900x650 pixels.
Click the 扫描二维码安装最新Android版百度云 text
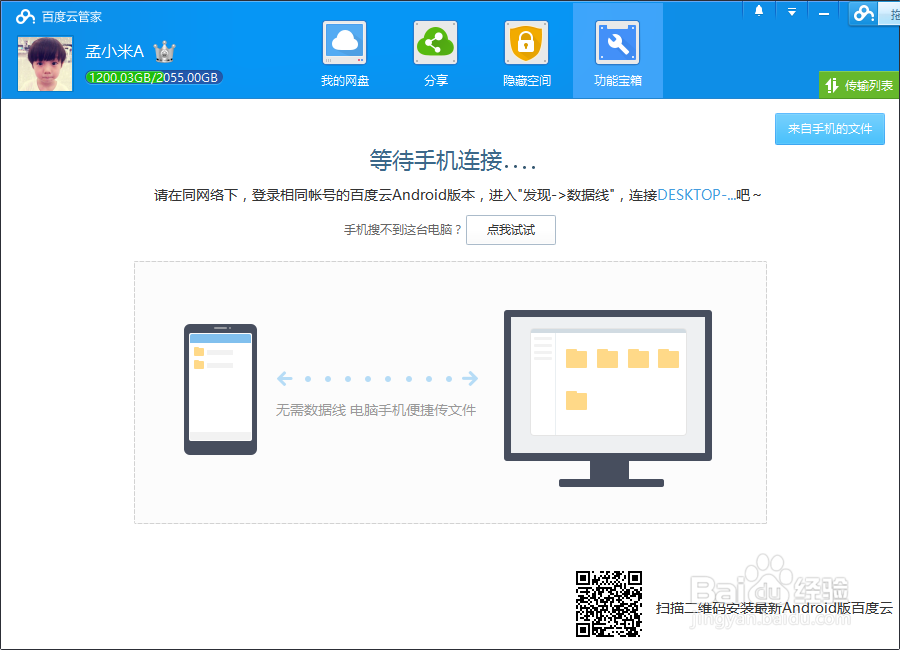[774, 608]
